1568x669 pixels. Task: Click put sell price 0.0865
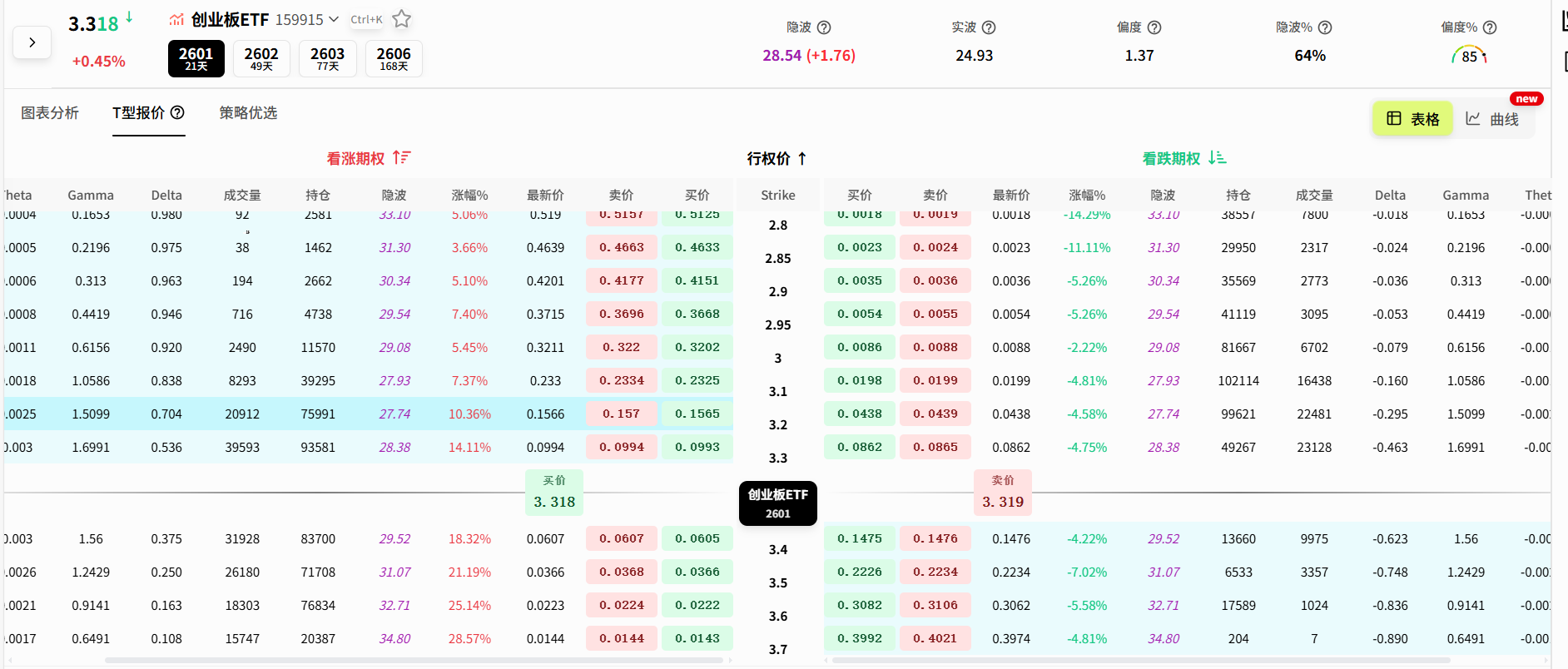tap(935, 447)
